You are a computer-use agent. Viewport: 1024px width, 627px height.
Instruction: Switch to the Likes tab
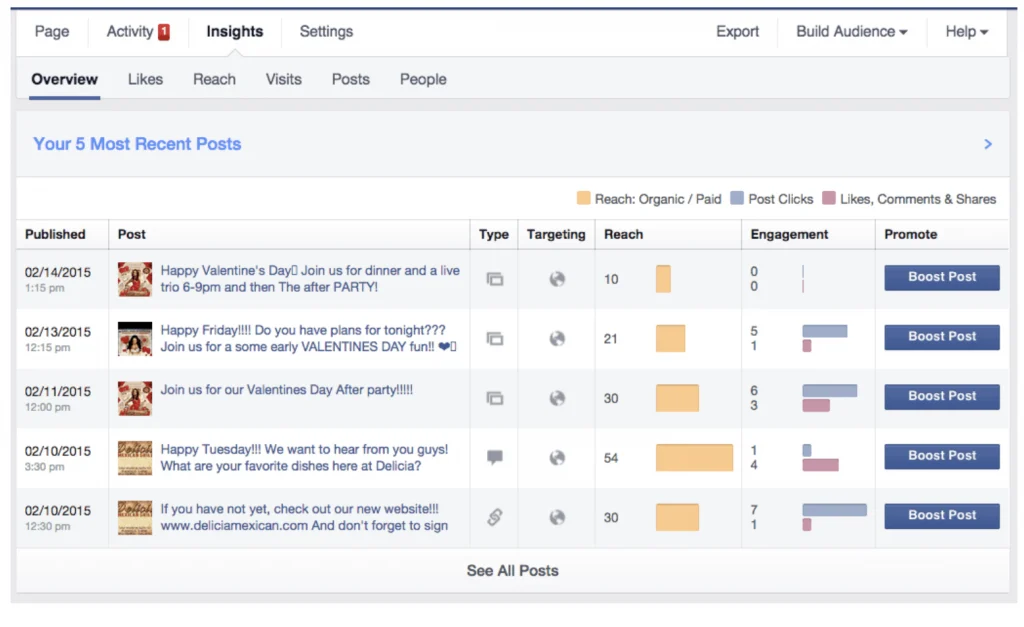pyautogui.click(x=145, y=79)
